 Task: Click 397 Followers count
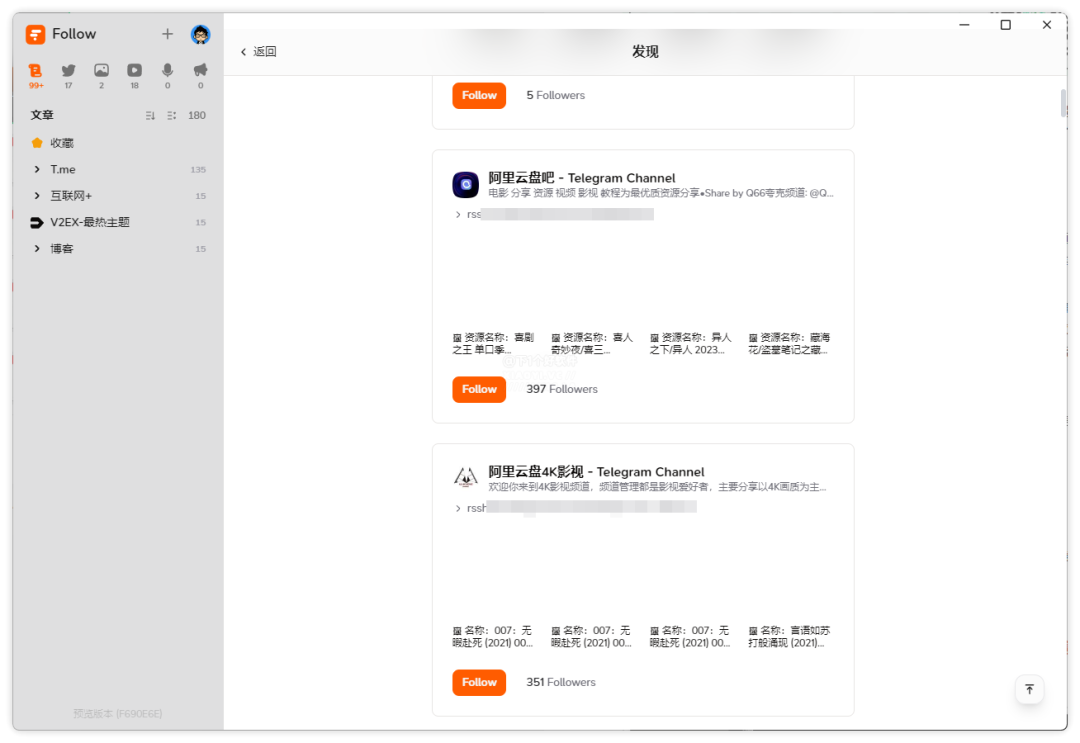point(562,389)
